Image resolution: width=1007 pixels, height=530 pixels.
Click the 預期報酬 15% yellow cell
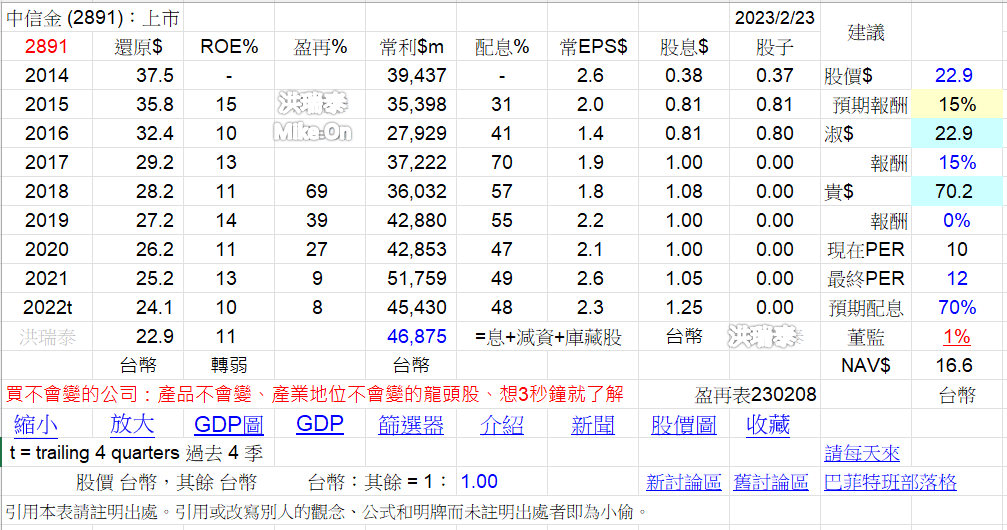click(x=957, y=105)
